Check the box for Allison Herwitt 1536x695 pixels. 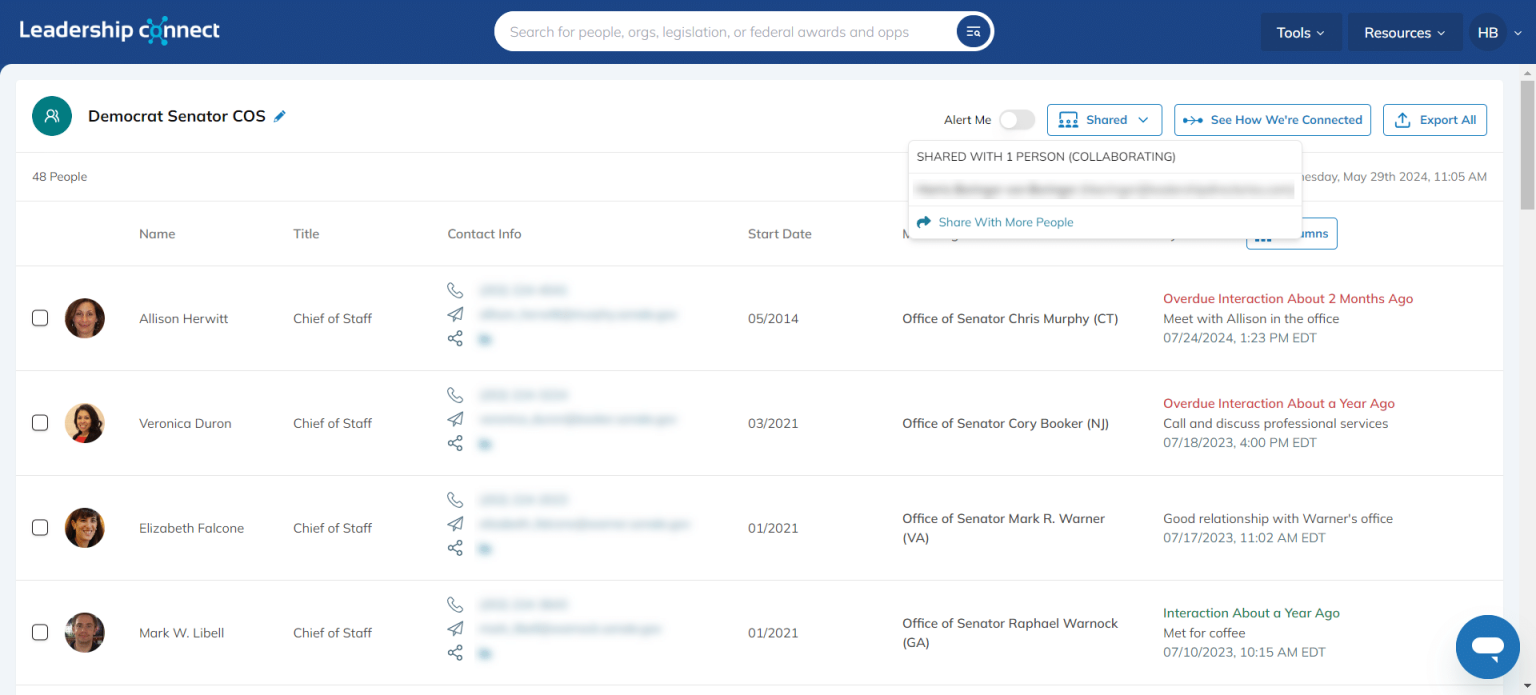[40, 318]
